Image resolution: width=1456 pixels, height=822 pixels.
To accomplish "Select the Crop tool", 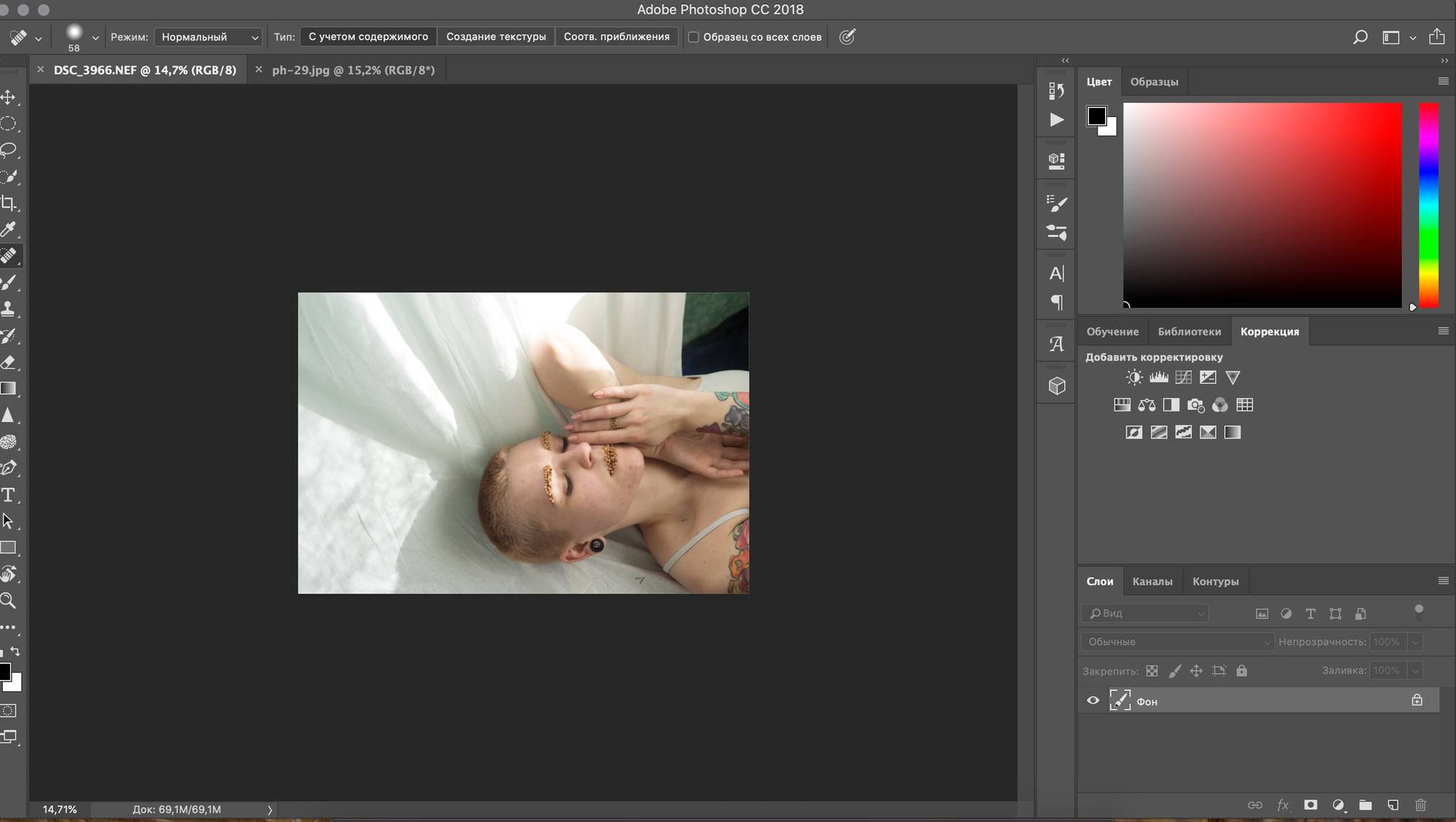I will coord(9,203).
